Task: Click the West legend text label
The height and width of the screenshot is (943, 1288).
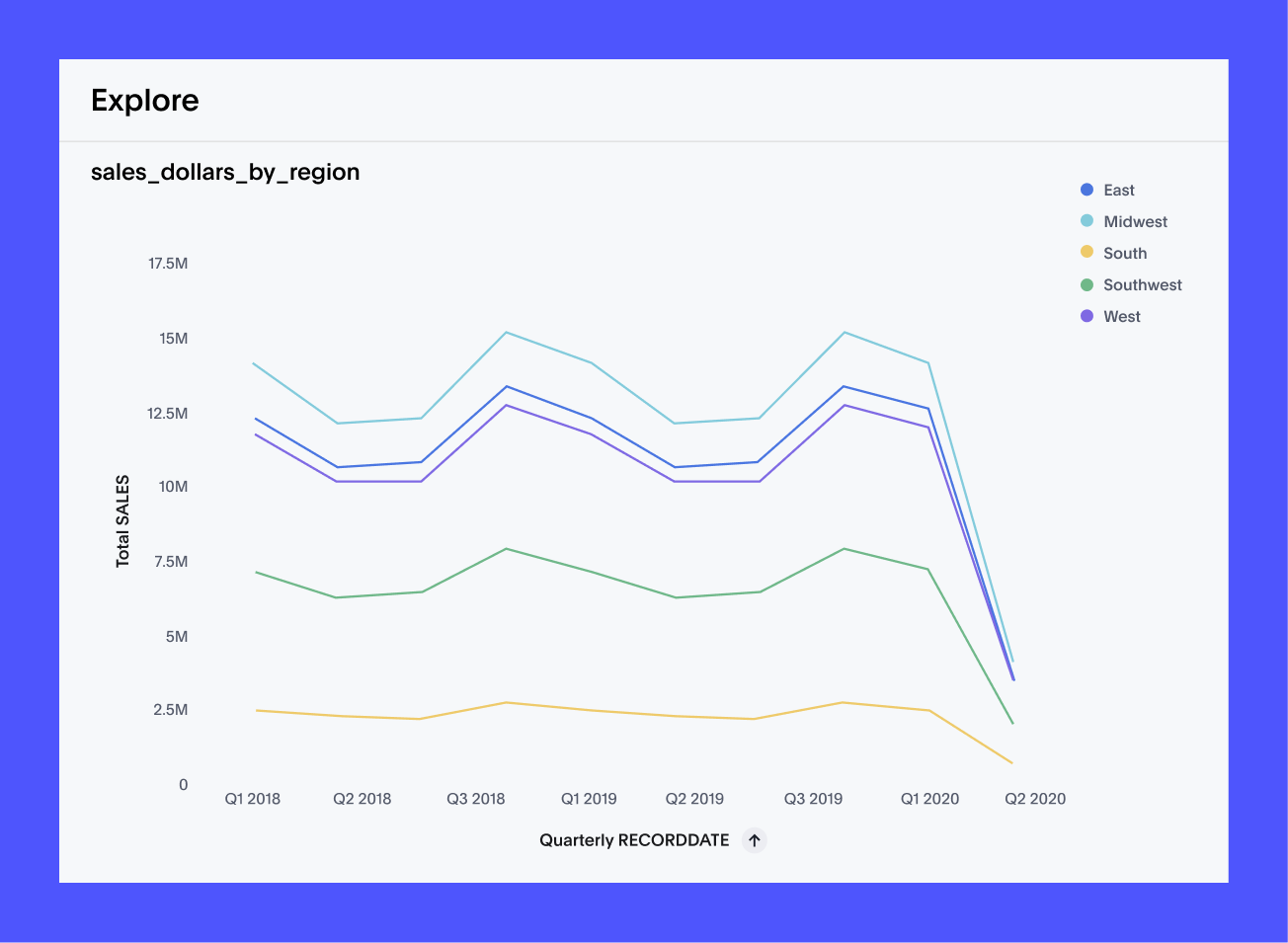Action: [1122, 316]
